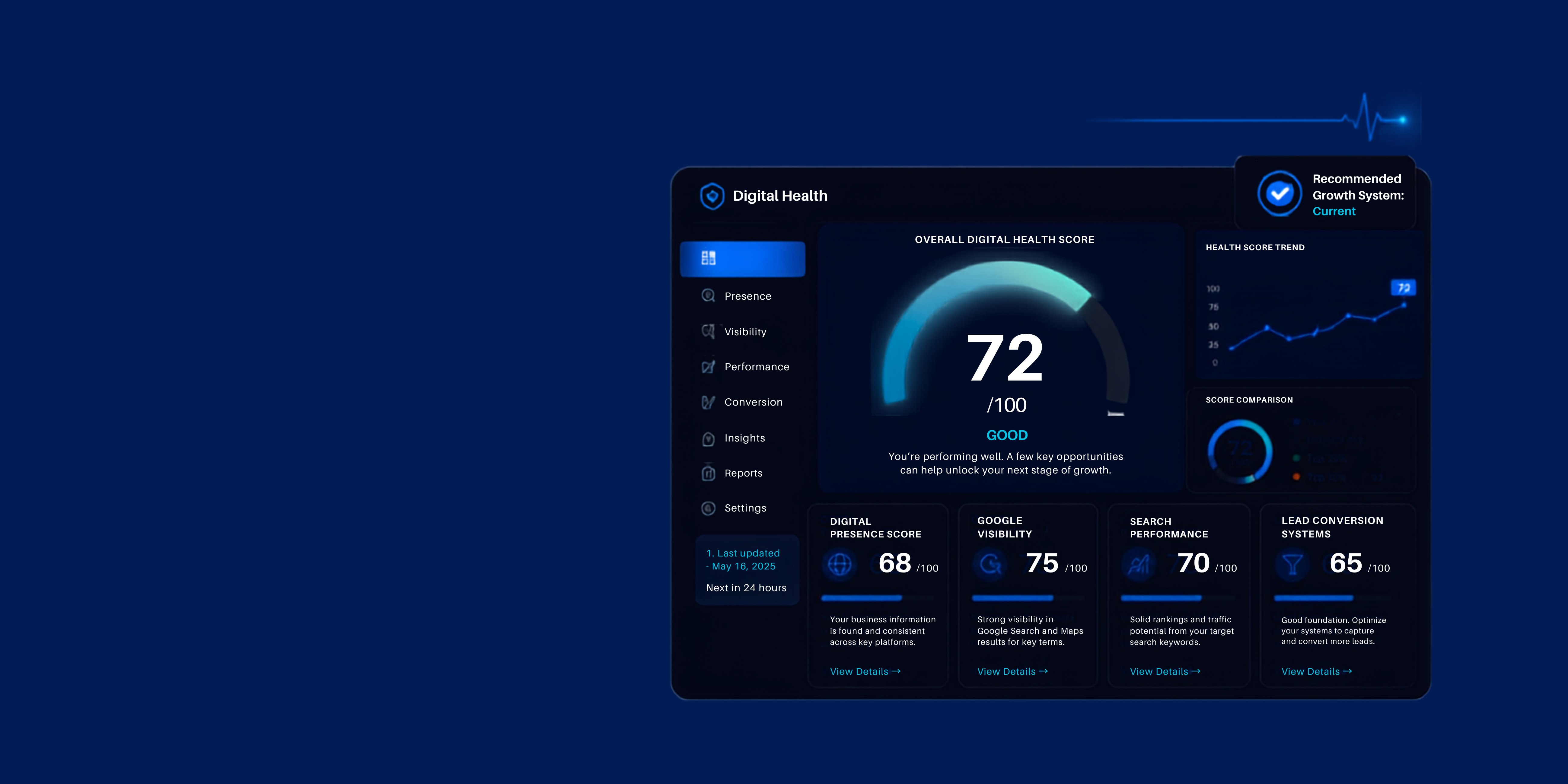
Task: Click the Google Visibility progress bar
Action: [1028, 598]
